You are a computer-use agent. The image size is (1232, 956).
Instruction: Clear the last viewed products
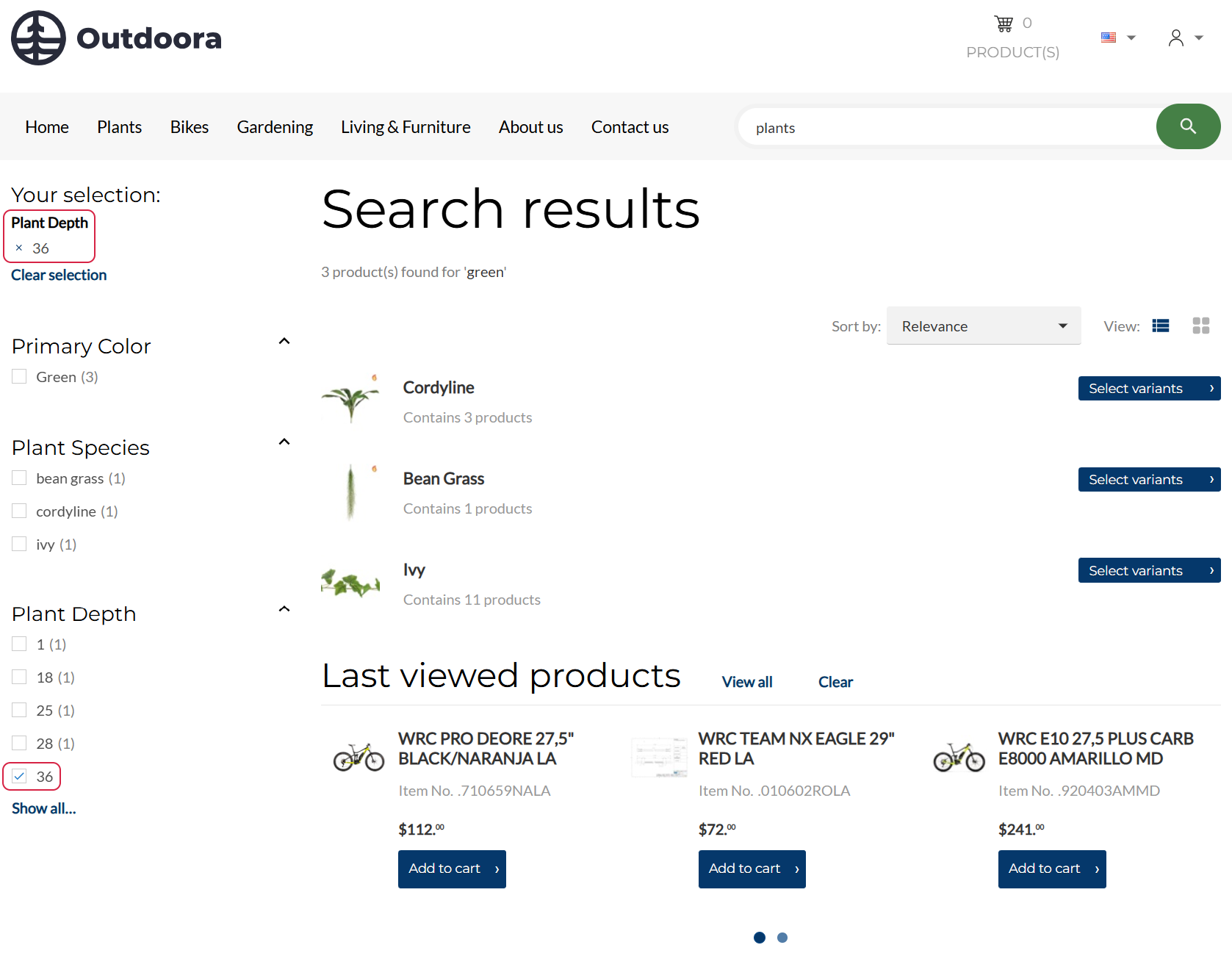[835, 682]
